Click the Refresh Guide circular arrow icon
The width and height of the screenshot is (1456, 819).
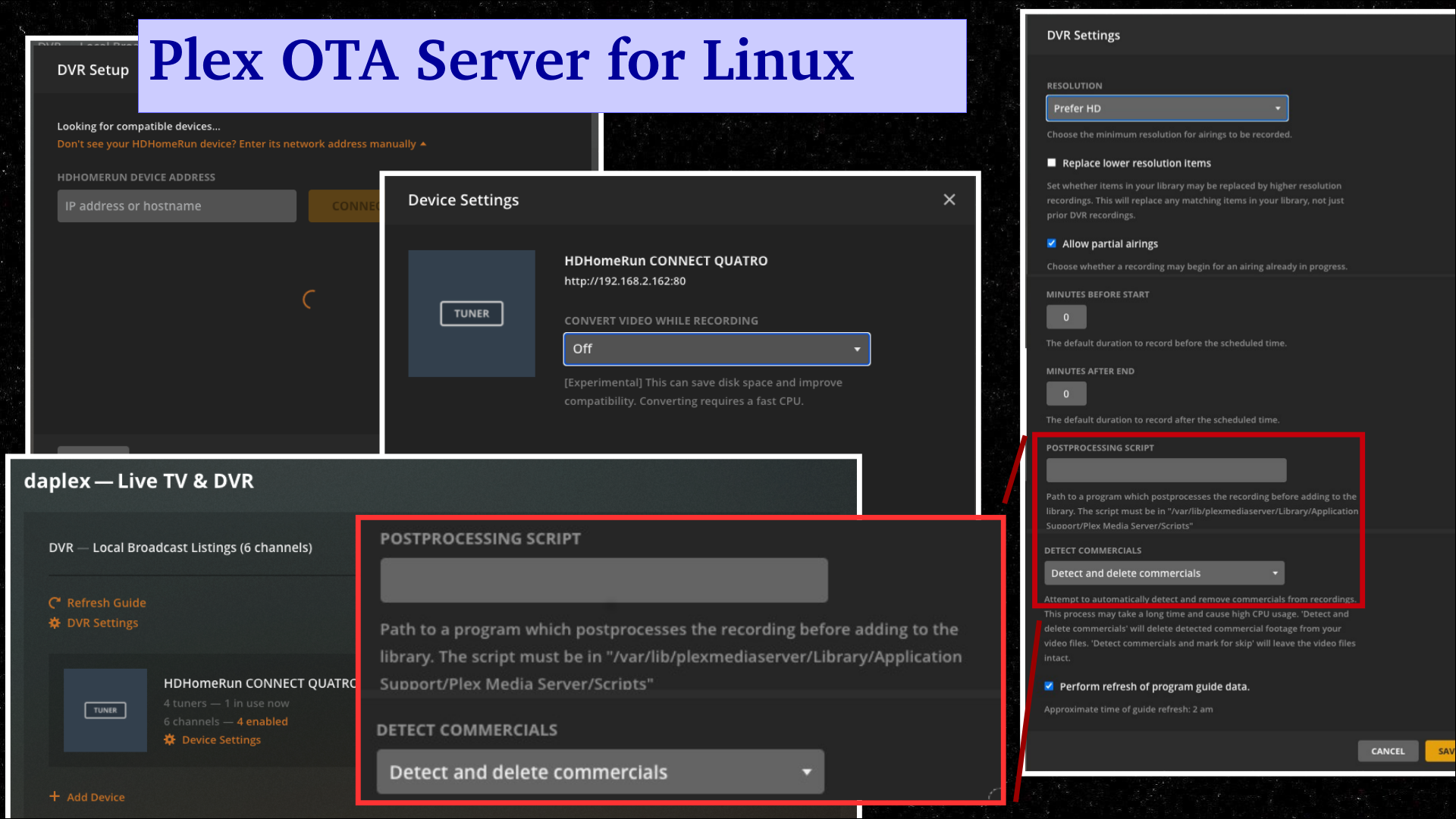coord(55,603)
